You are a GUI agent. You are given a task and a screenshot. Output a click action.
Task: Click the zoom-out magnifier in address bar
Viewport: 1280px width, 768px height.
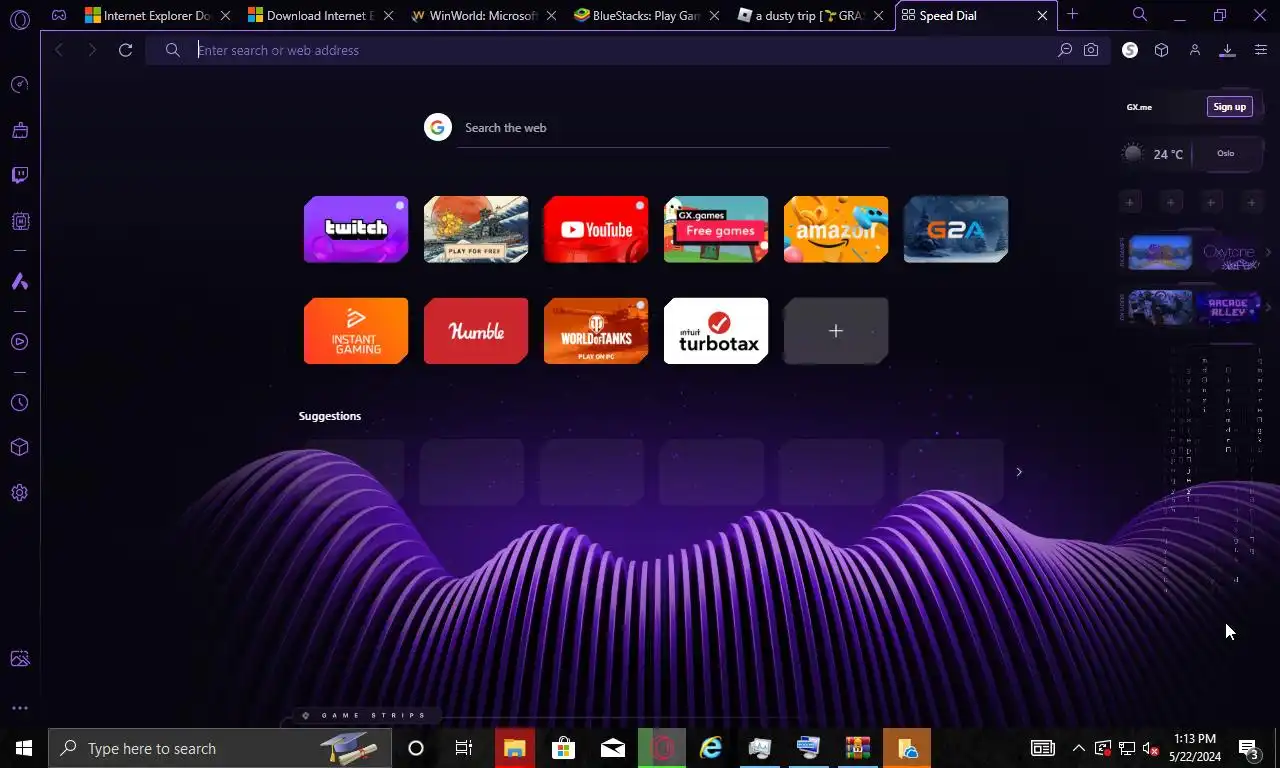pos(1065,50)
